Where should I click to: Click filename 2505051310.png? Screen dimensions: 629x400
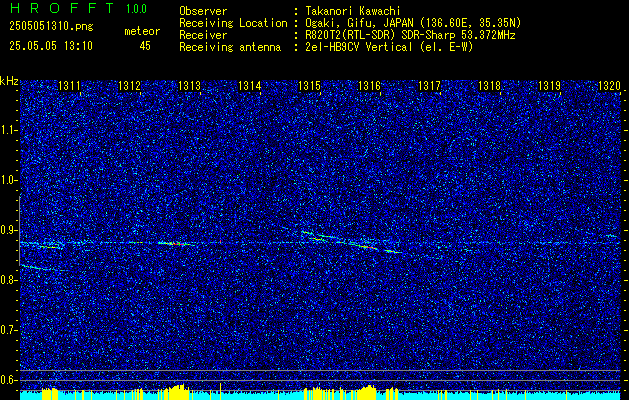pyautogui.click(x=51, y=26)
